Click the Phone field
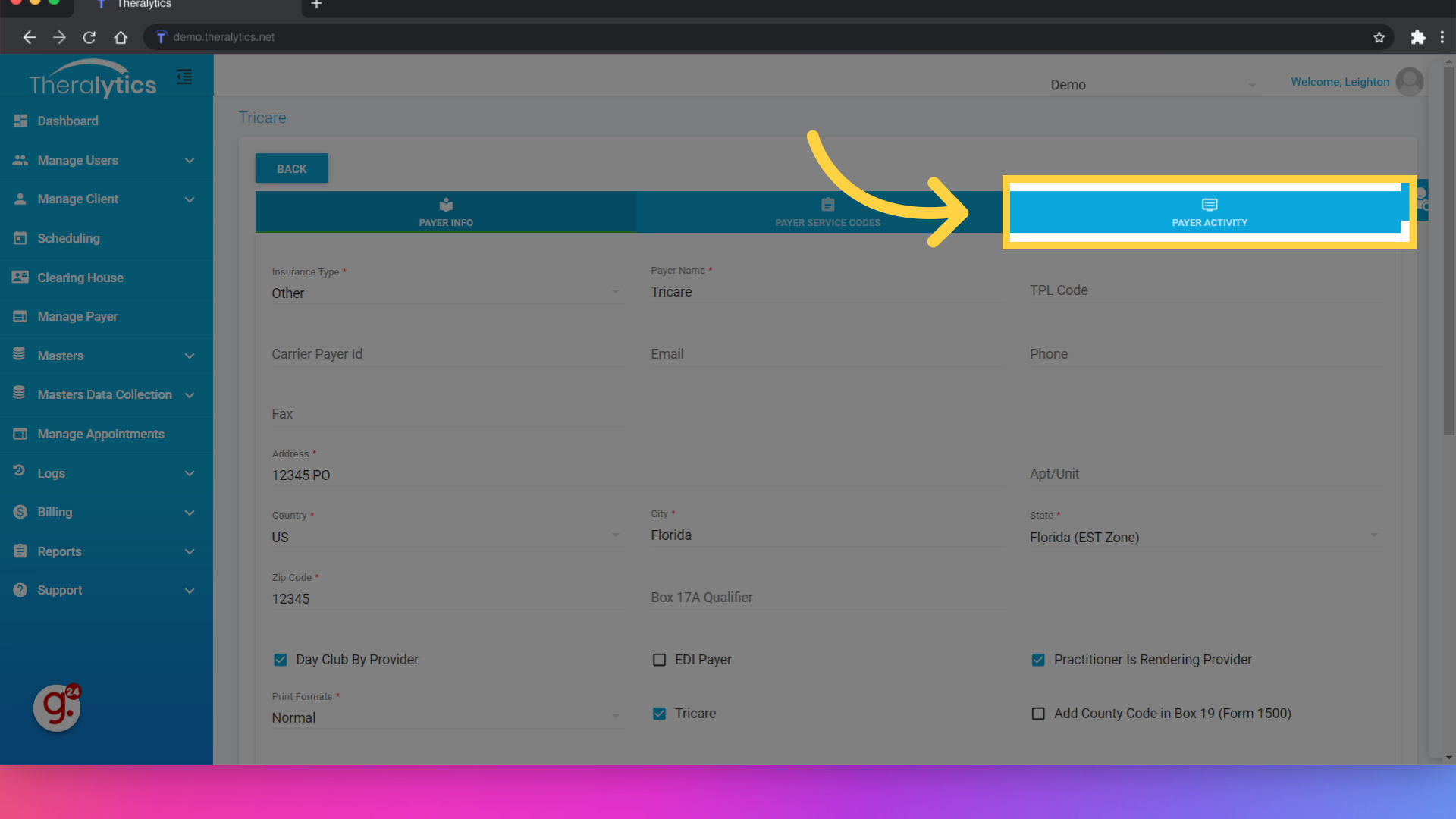This screenshot has width=1456, height=819. [x=1204, y=354]
